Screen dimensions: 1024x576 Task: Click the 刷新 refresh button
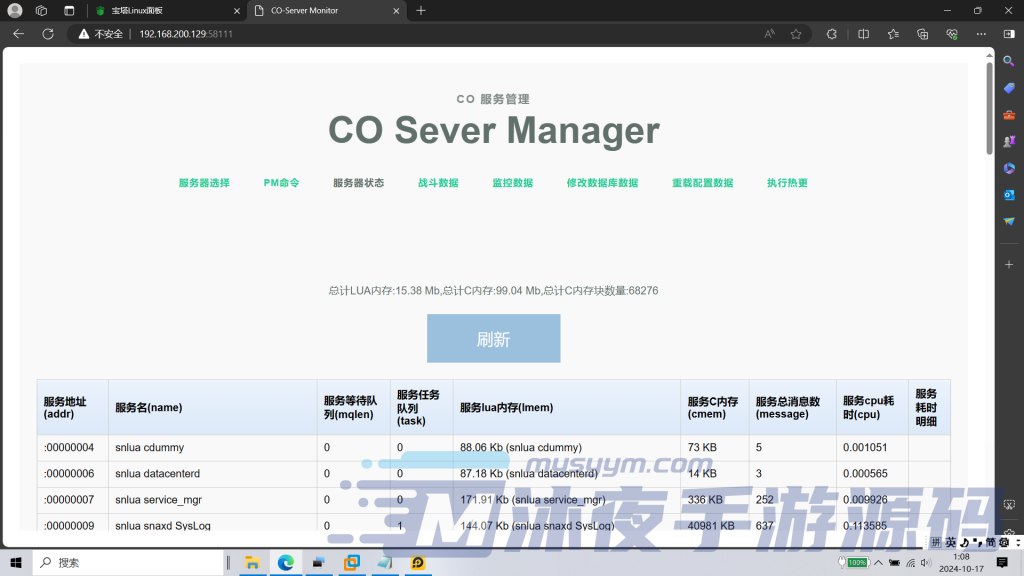pyautogui.click(x=493, y=338)
